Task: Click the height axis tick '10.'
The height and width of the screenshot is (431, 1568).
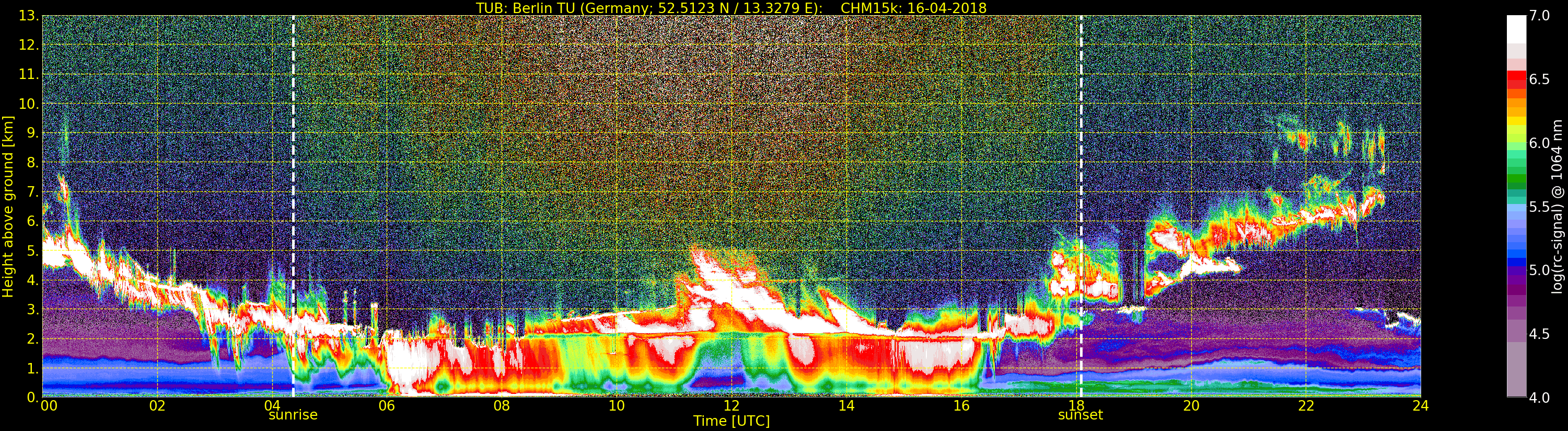Action: 29,104
